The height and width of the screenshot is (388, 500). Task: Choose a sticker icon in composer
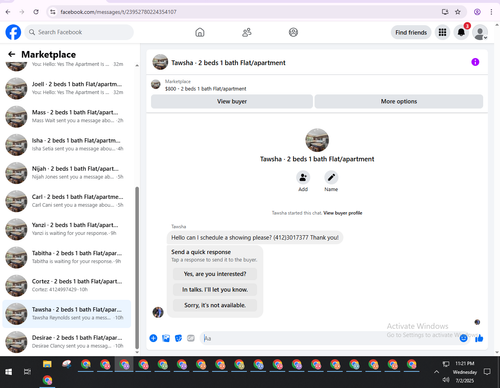point(178,338)
